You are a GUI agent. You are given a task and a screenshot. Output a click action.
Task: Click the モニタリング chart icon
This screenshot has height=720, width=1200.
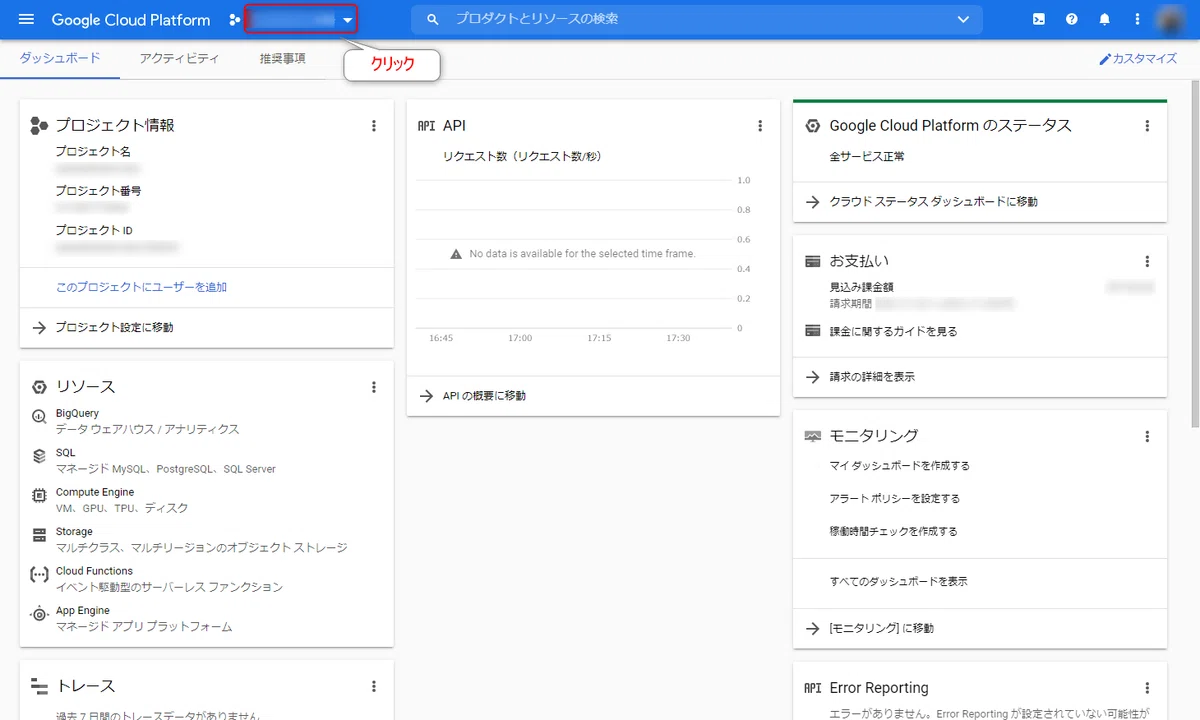tap(812, 437)
